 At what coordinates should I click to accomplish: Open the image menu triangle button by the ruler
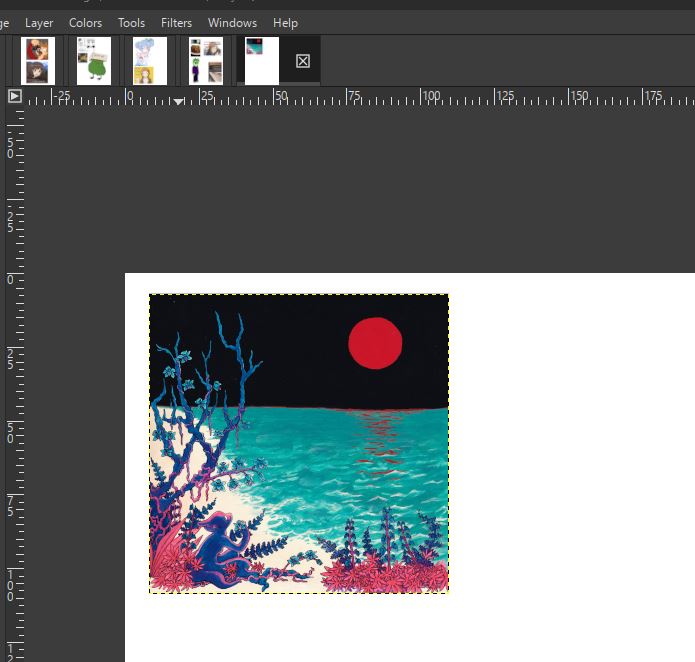15,96
